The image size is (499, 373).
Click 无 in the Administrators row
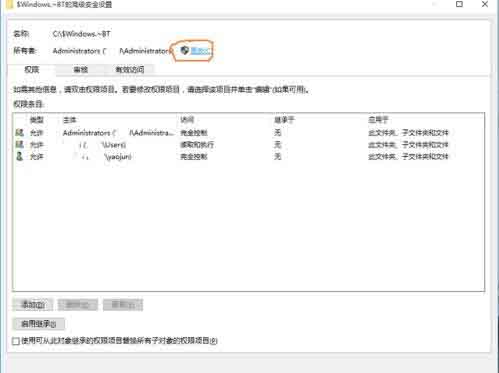pyautogui.click(x=278, y=133)
